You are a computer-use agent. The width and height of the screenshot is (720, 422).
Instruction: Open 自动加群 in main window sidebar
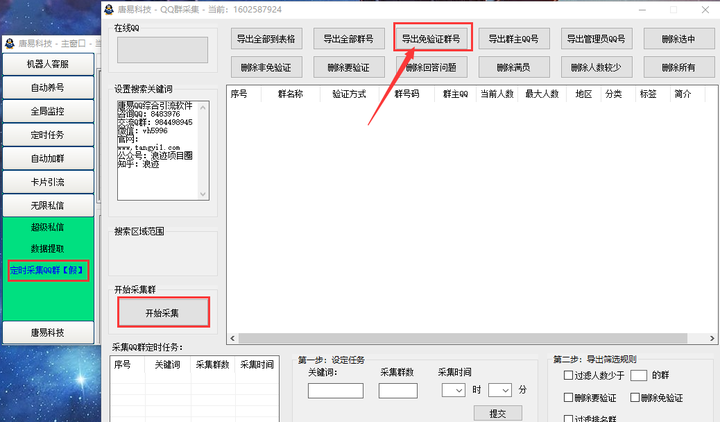click(48, 158)
